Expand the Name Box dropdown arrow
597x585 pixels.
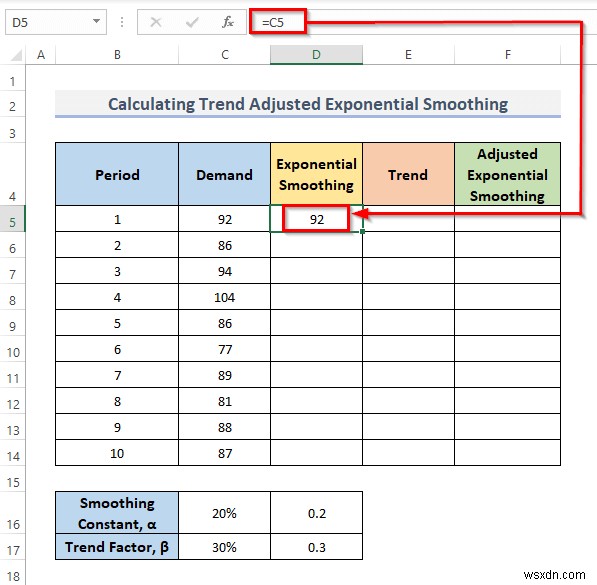97,21
